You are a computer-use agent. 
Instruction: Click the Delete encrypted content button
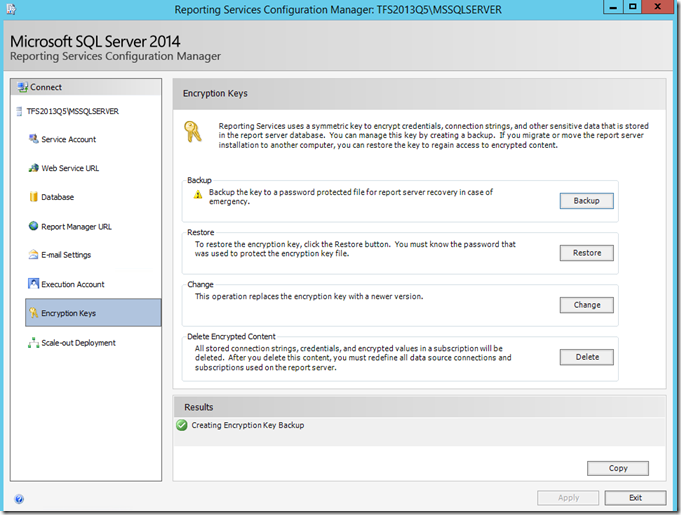pos(586,357)
